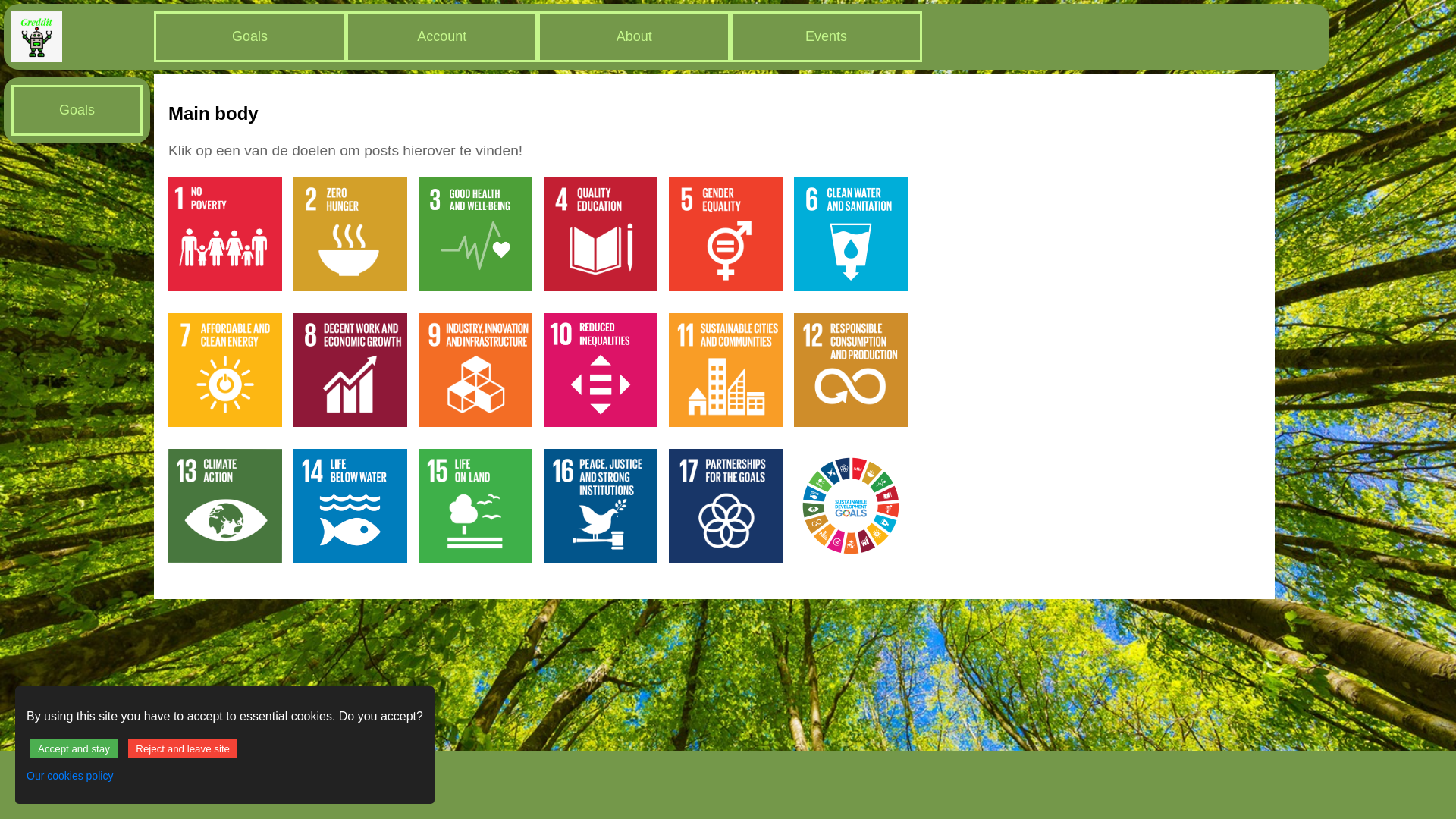1456x819 pixels.
Task: Open Responsible Consumption and Production goal
Action: 851,370
